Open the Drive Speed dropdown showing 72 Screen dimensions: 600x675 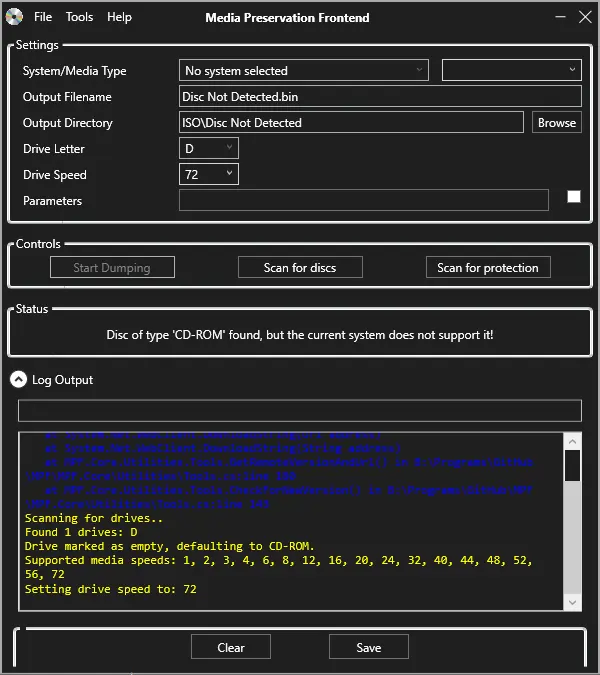(x=209, y=174)
